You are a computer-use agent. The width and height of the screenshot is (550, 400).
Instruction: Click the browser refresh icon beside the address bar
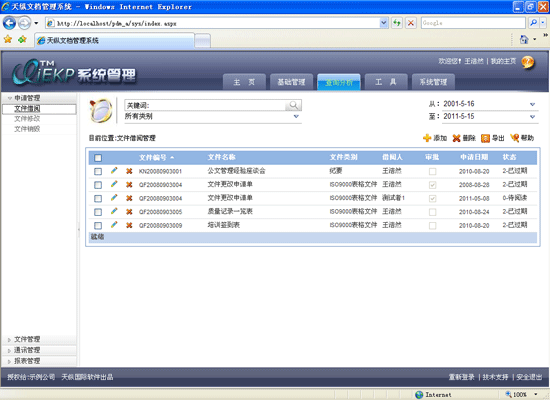pos(397,23)
